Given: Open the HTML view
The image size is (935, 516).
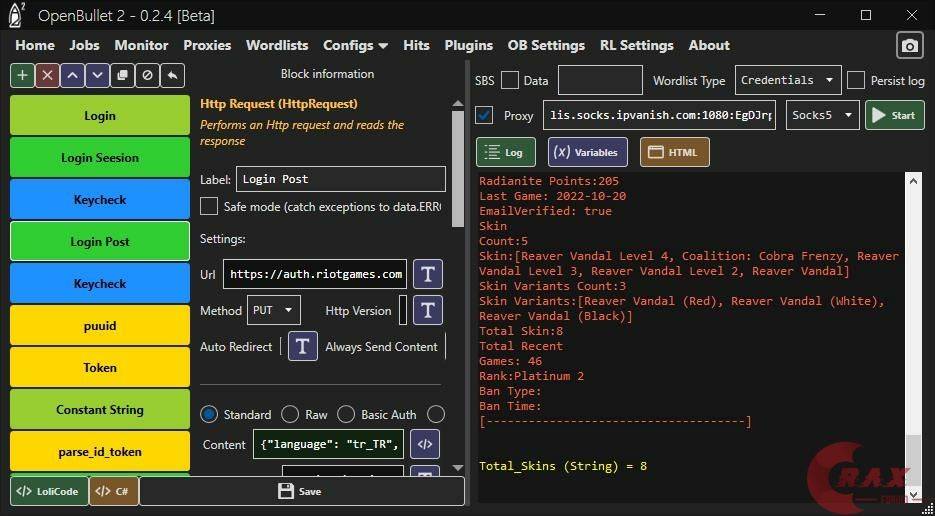Looking at the screenshot, I should [675, 152].
